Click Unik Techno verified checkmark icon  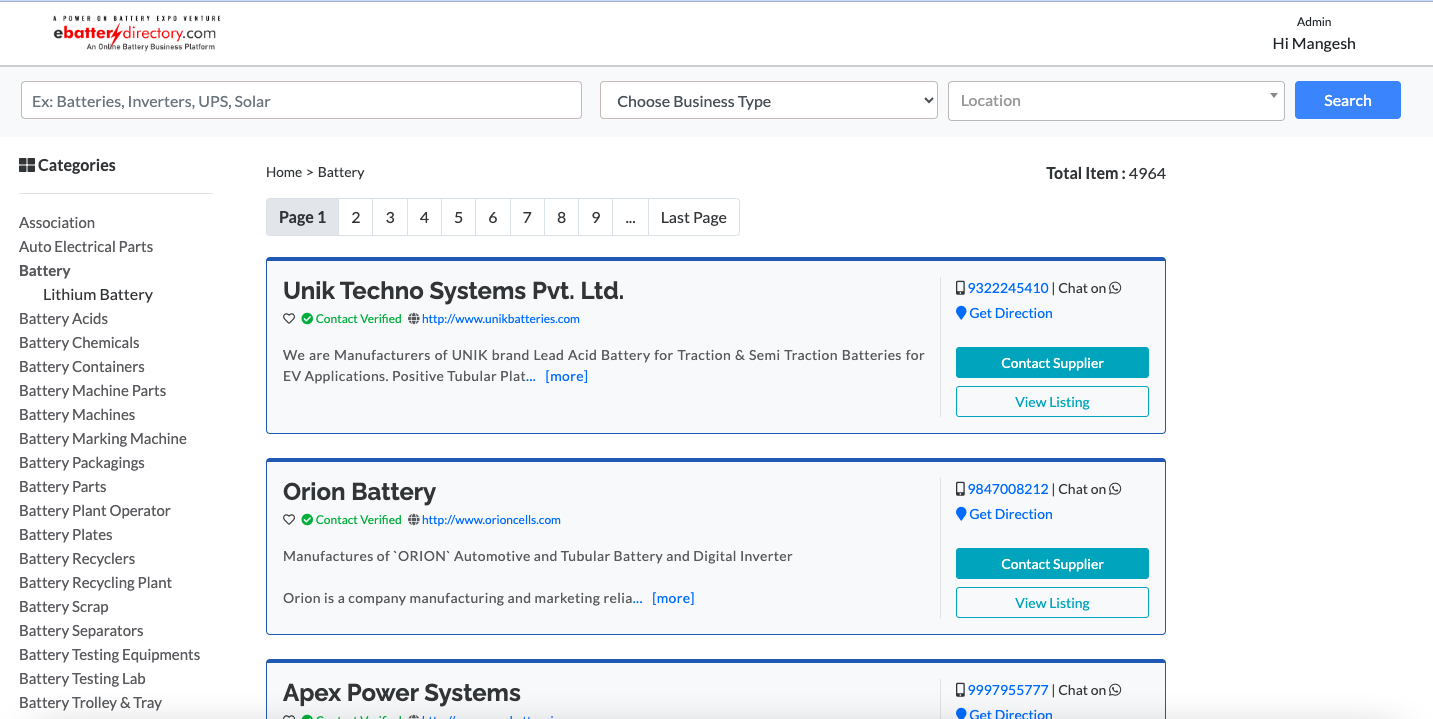(307, 319)
